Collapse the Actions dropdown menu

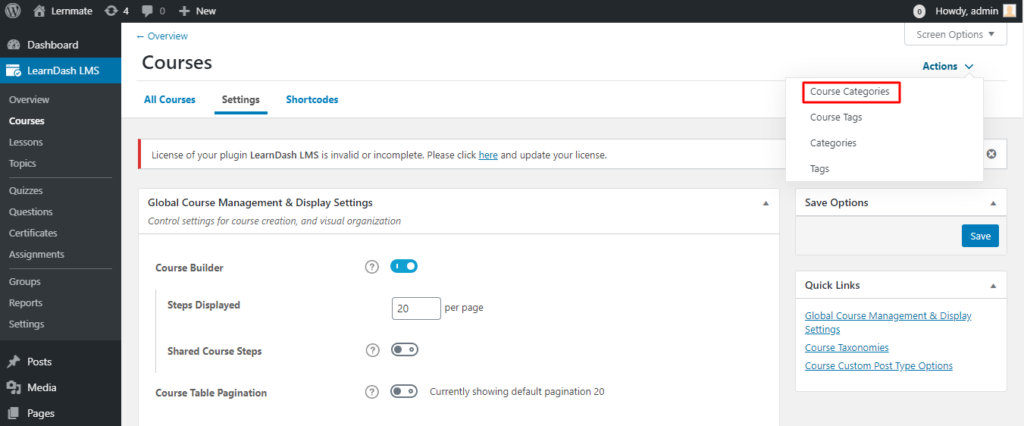coord(948,66)
